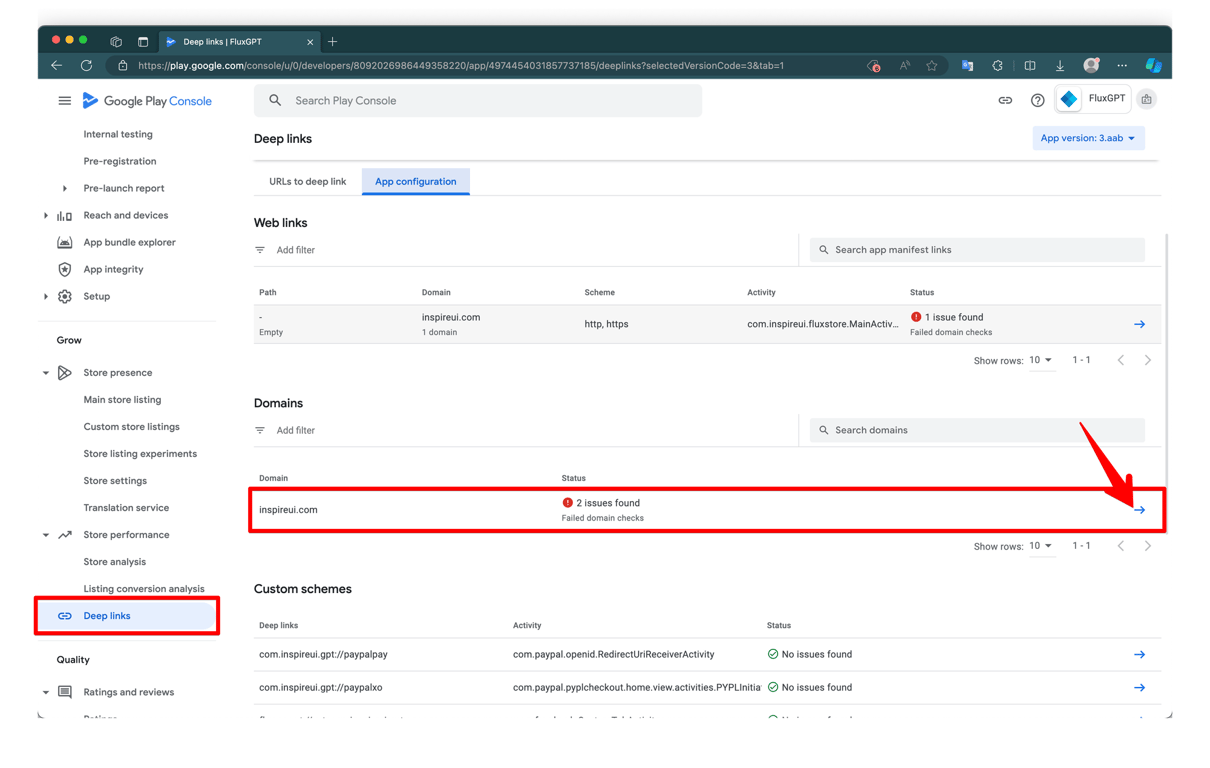Go to previous page in Web links table
Screen dimensions: 1210x768
1120,360
